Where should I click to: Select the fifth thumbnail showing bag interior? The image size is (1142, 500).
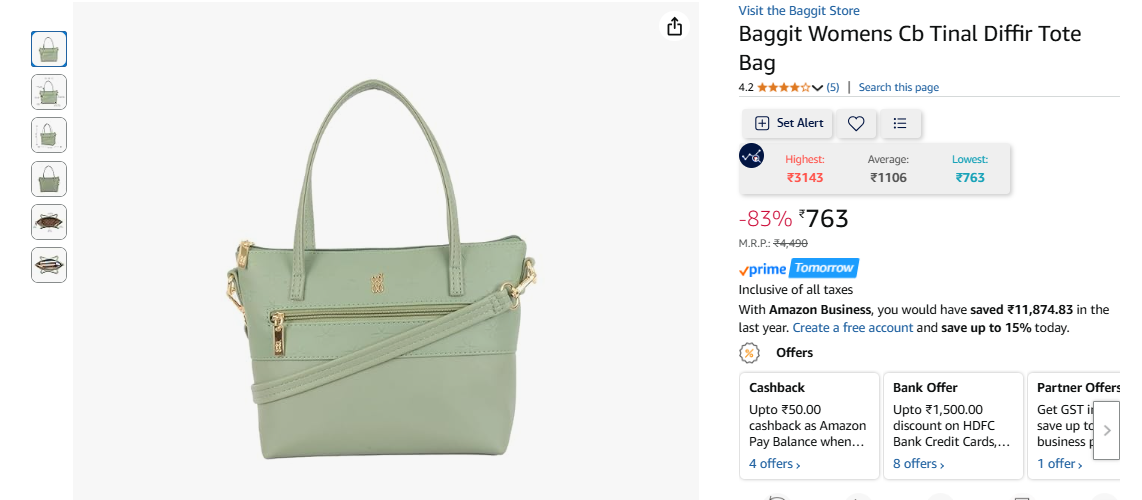pyautogui.click(x=49, y=222)
